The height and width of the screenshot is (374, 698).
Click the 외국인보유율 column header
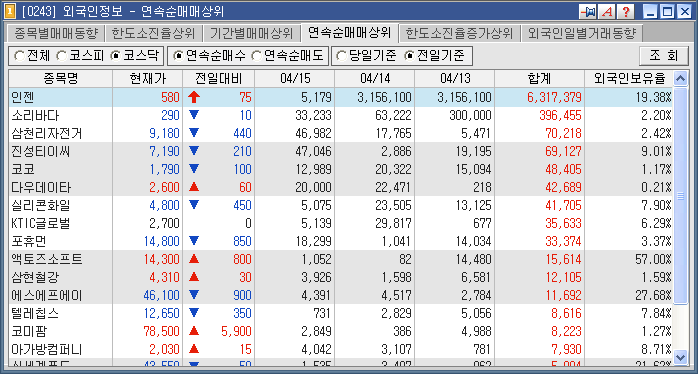629,79
